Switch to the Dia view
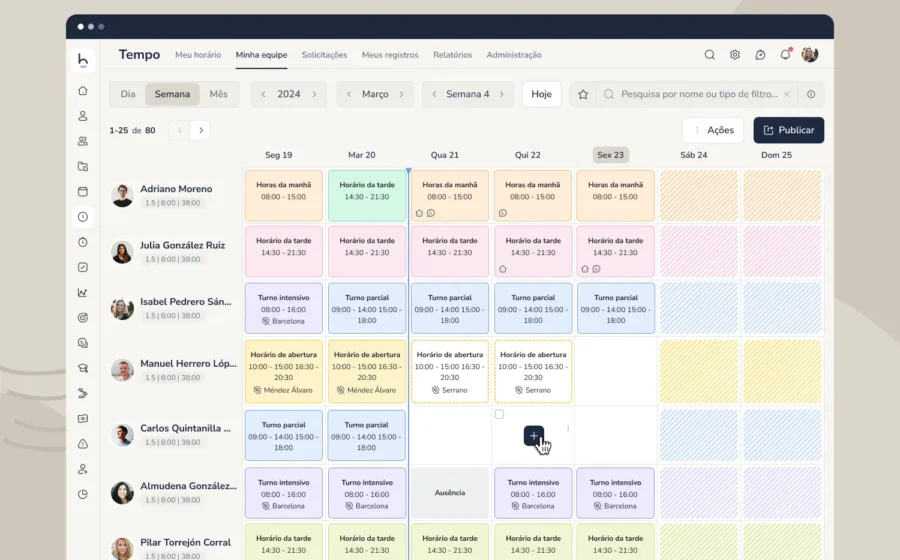Image resolution: width=900 pixels, height=560 pixels. [x=127, y=94]
